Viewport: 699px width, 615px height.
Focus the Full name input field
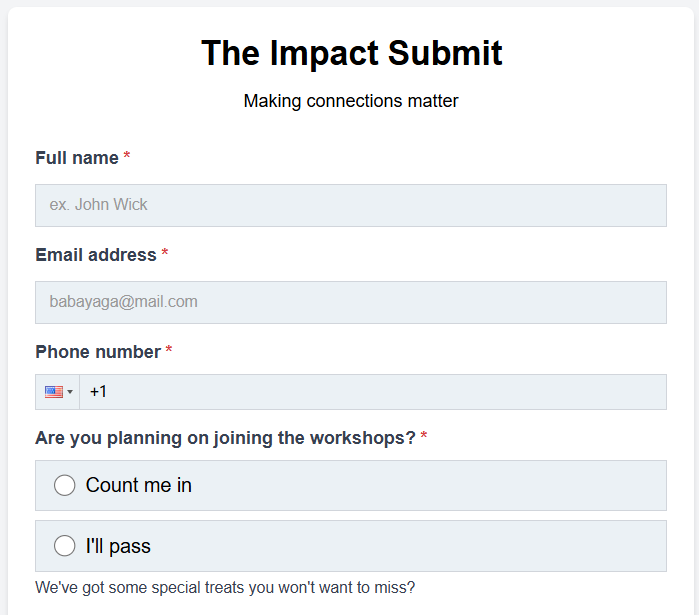click(350, 205)
